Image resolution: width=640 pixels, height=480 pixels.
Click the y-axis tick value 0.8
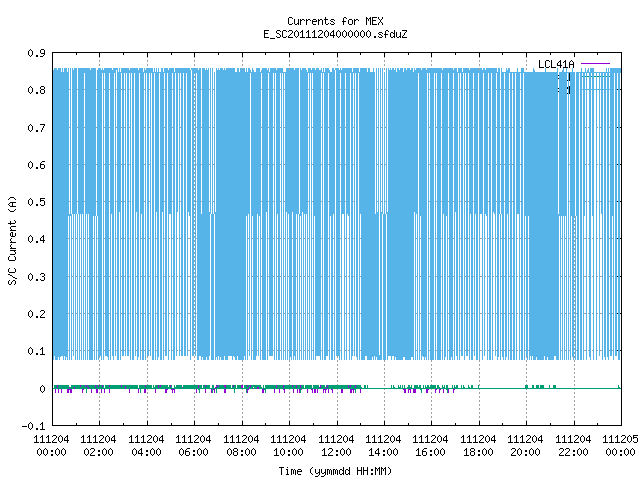point(36,90)
